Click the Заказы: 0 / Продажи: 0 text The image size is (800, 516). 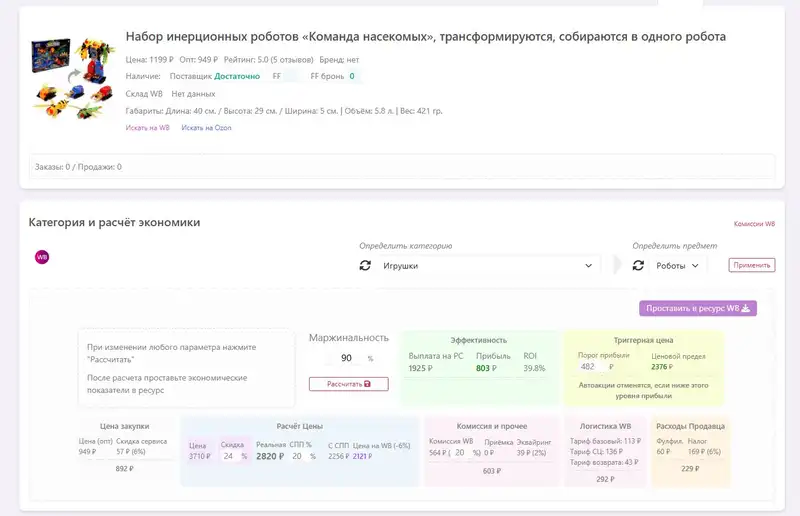pyautogui.click(x=78, y=167)
